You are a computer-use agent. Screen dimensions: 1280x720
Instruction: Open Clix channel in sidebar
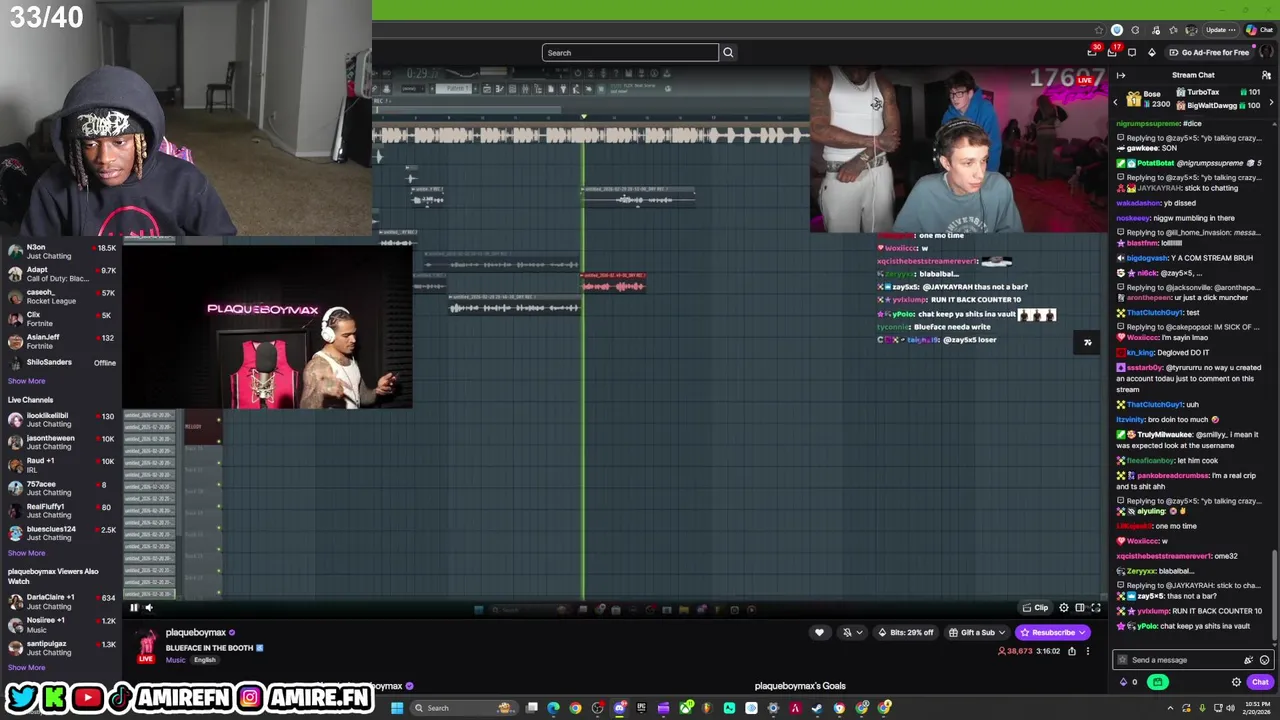(x=62, y=319)
